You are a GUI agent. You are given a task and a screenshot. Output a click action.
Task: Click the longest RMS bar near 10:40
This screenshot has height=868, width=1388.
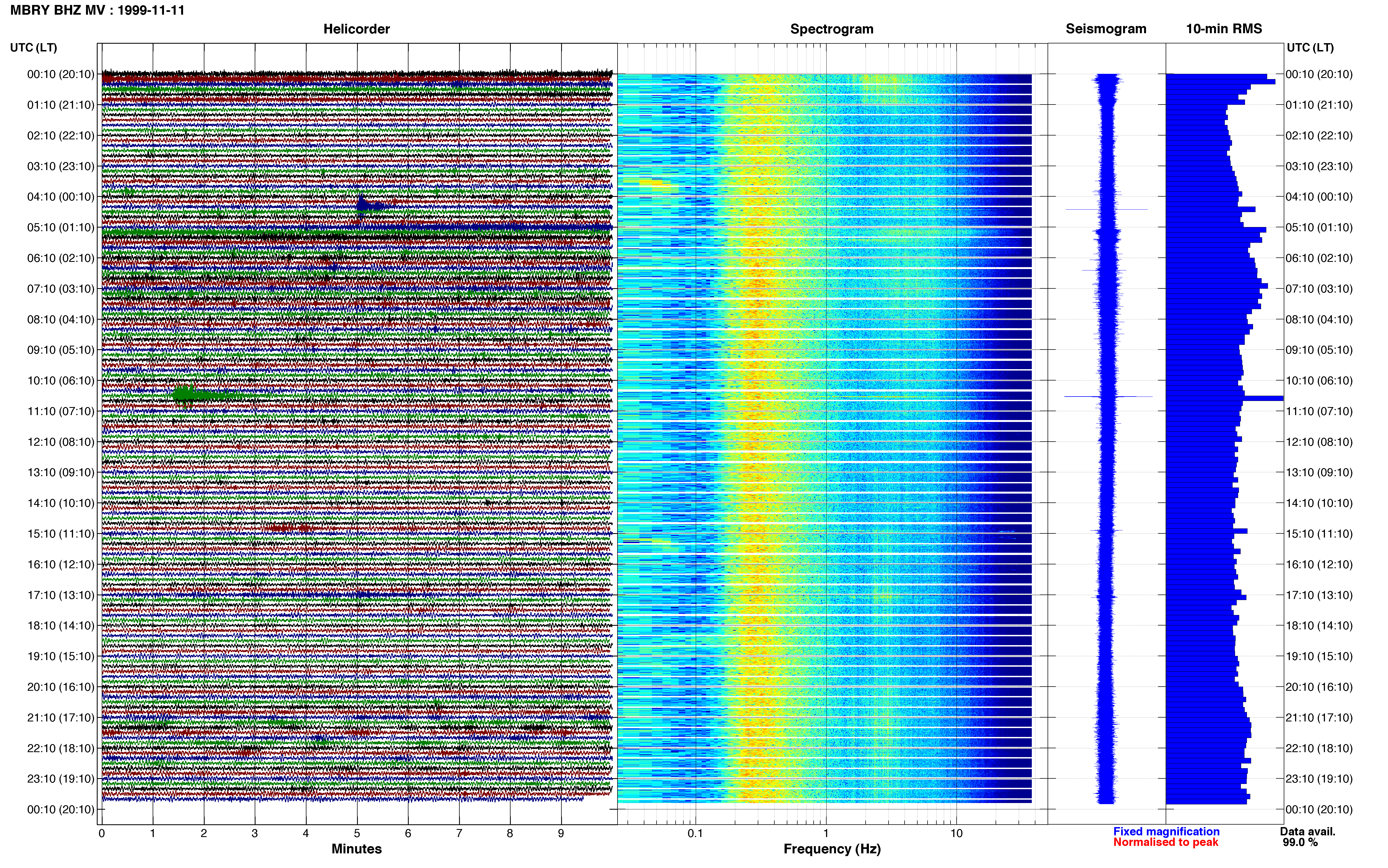(x=1224, y=398)
